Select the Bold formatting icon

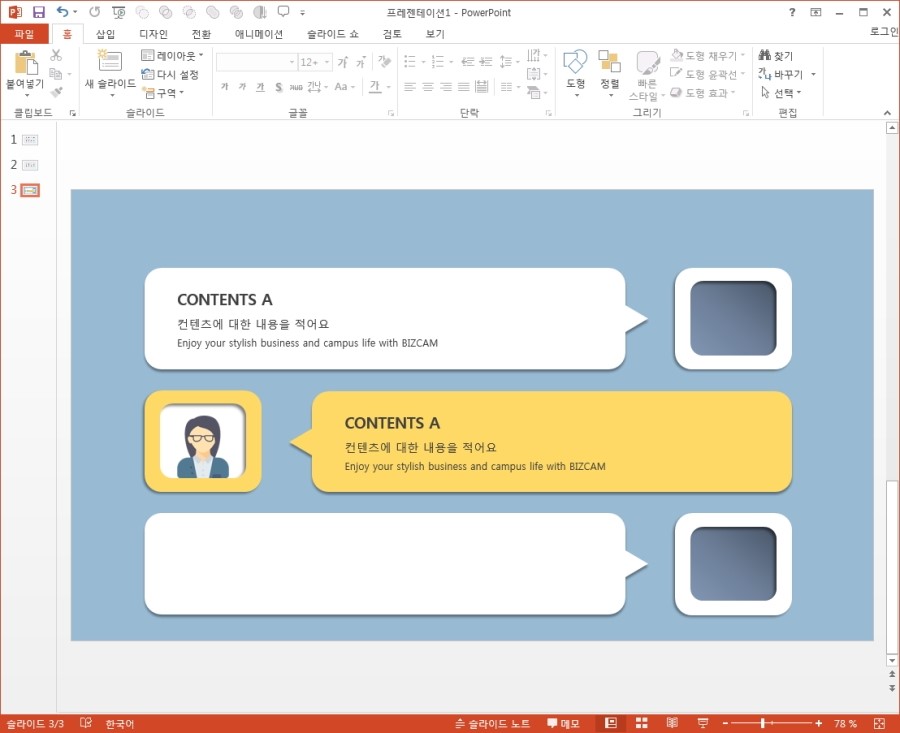(224, 86)
